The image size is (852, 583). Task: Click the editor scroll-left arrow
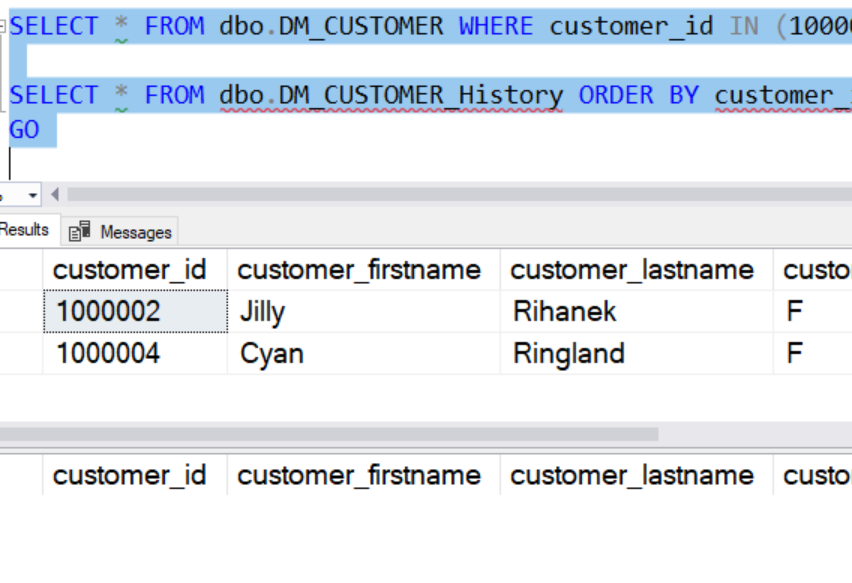pyautogui.click(x=55, y=195)
